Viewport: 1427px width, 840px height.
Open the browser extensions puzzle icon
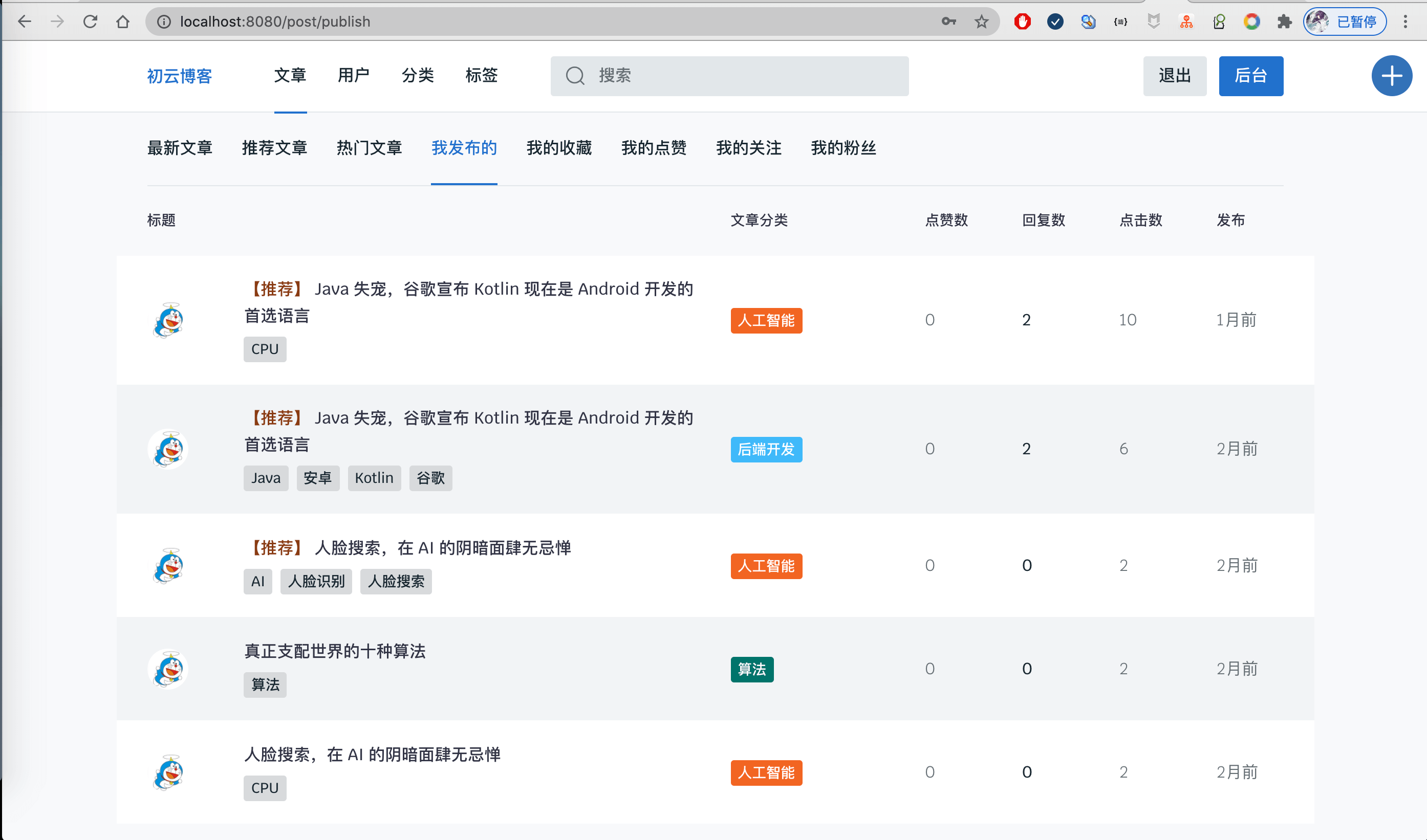(x=1284, y=21)
